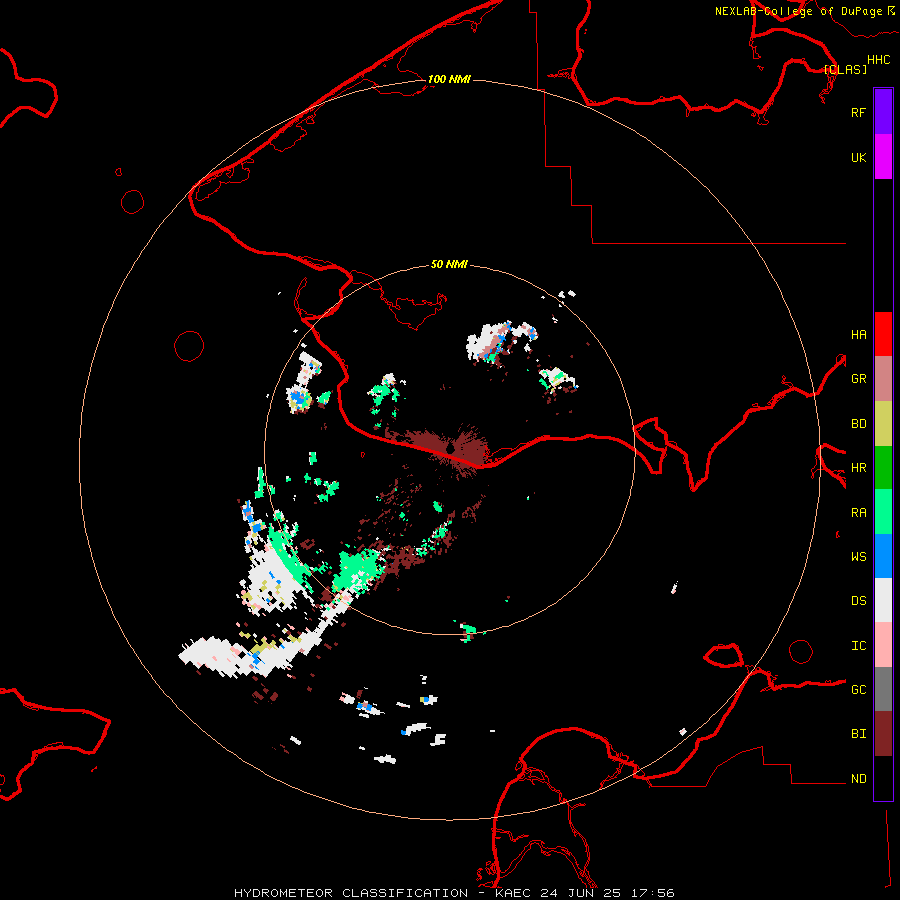This screenshot has height=900, width=900.
Task: Click the BD yellow legend swatch
Action: (x=883, y=424)
